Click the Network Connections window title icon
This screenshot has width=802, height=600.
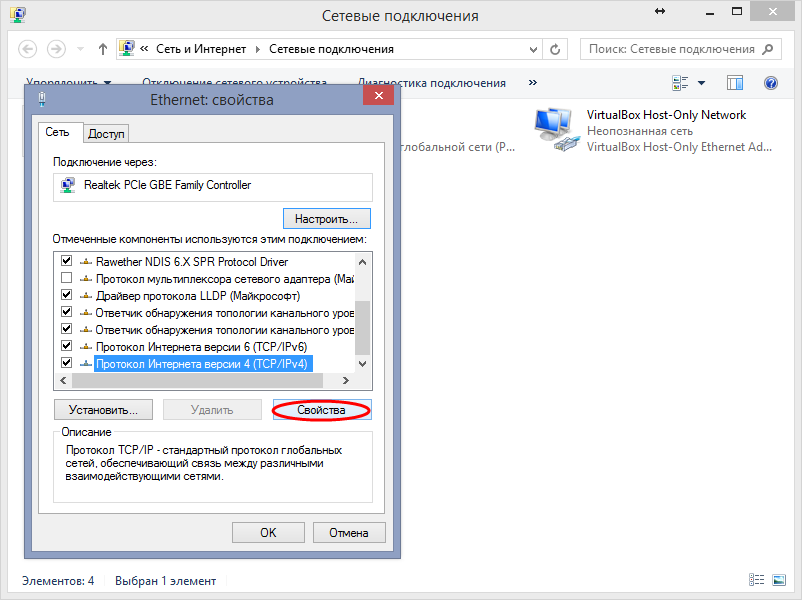[18, 15]
